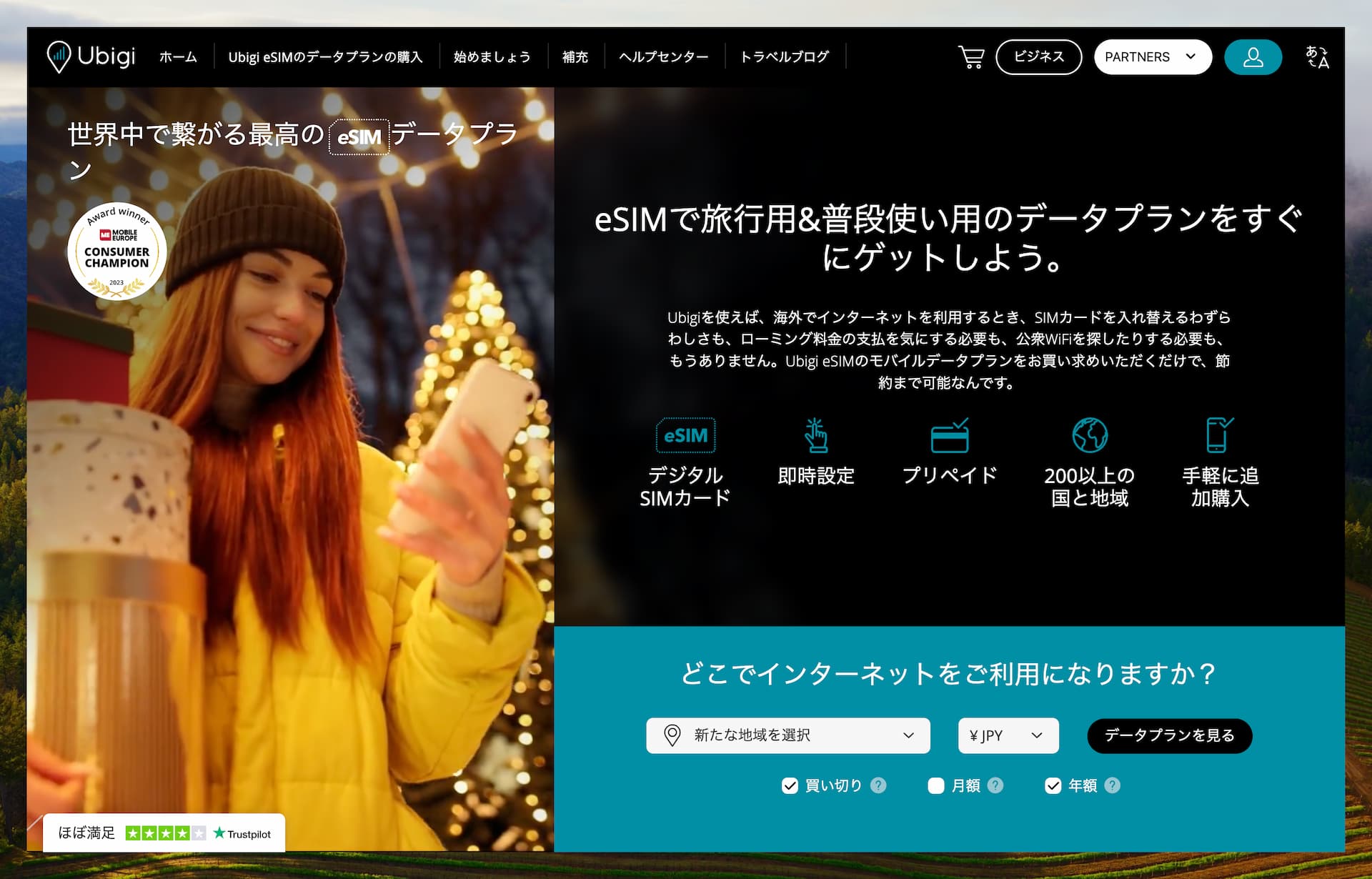Viewport: 1372px width, 879px height.
Task: Click the 即時設定 hand tap icon
Action: (x=815, y=435)
